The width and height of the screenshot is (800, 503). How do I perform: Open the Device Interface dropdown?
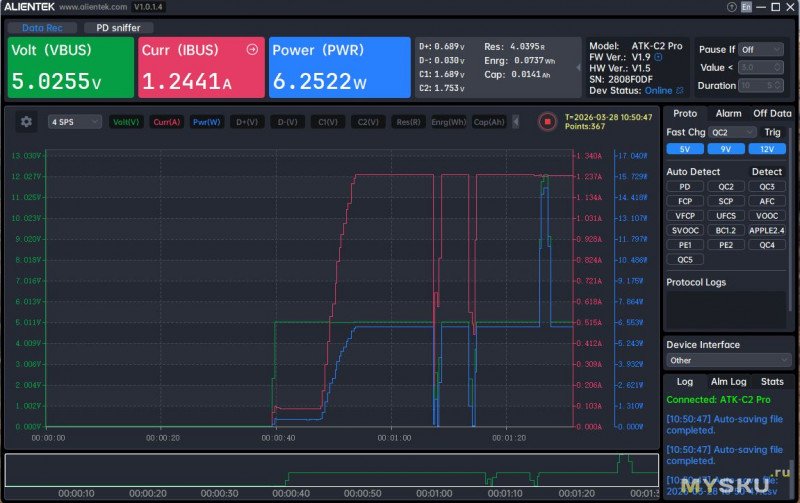tap(728, 360)
